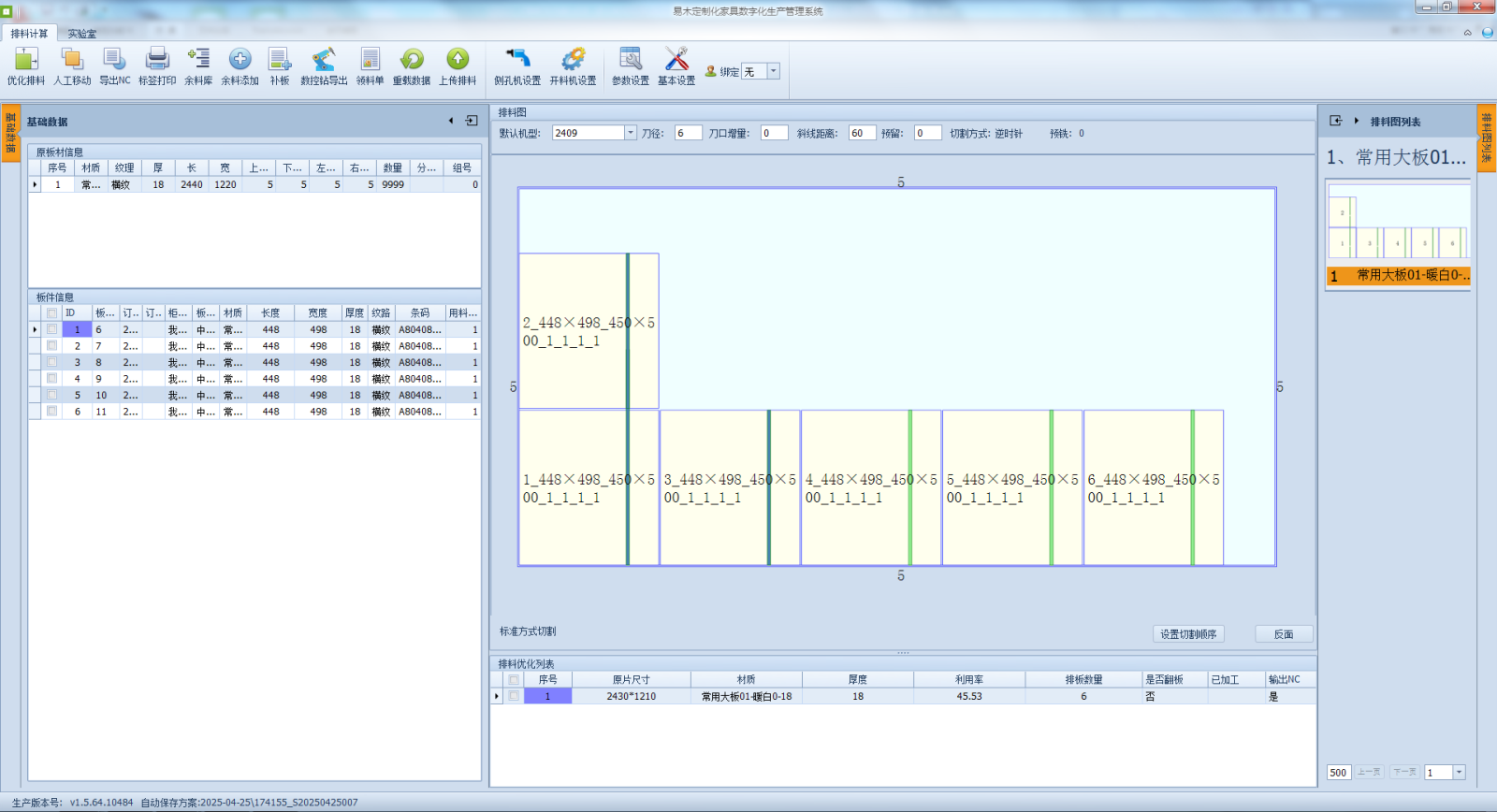Click the 2430*1210 sheet size cell

tap(631, 696)
